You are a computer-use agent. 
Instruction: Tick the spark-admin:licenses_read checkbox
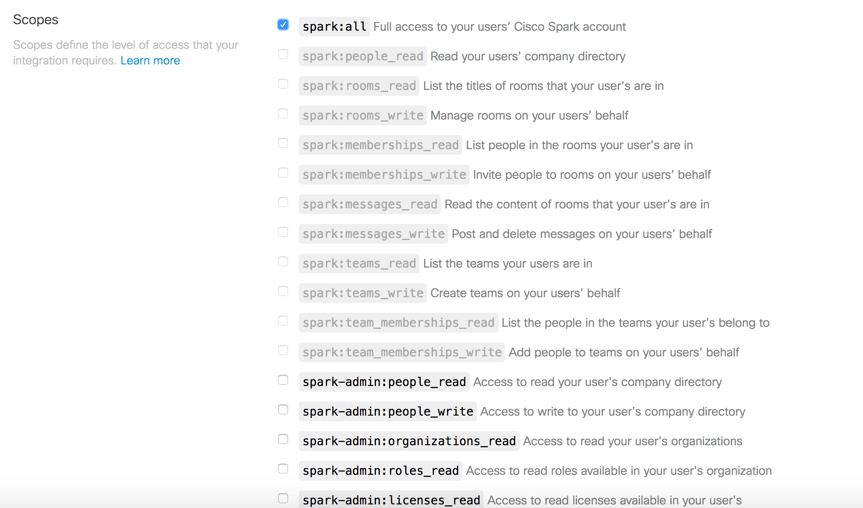point(283,499)
